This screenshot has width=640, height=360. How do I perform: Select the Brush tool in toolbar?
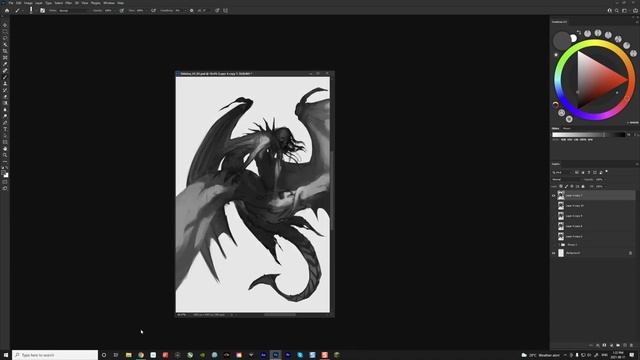(x=5, y=77)
